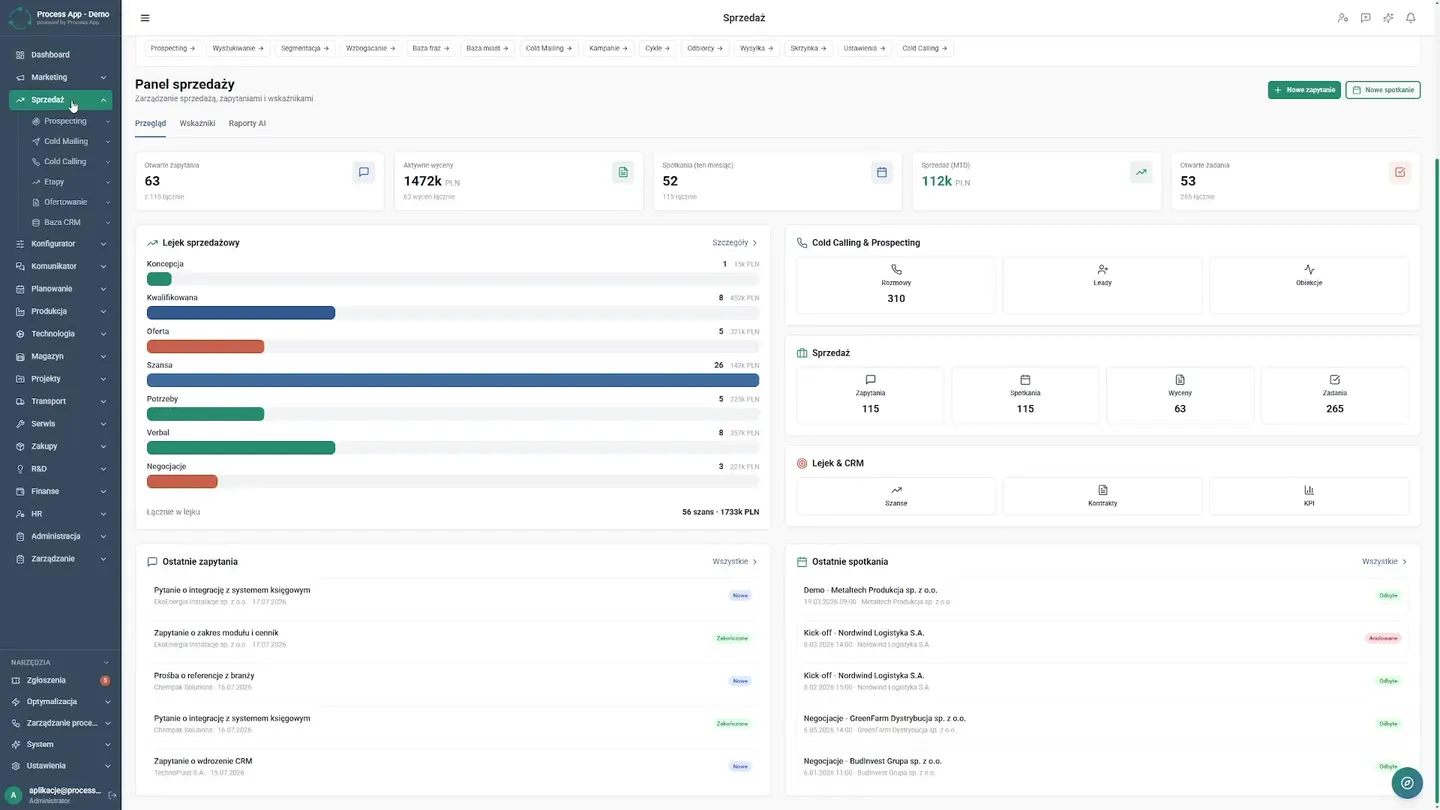Open Zgłoszenia in the sidebar tools
Viewport: 1440px width, 810px height.
click(x=60, y=680)
